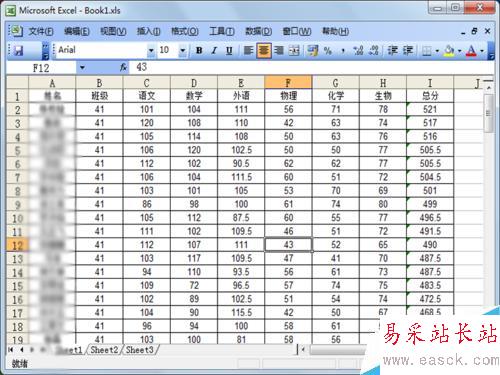Click the Borders icon

coord(427,51)
